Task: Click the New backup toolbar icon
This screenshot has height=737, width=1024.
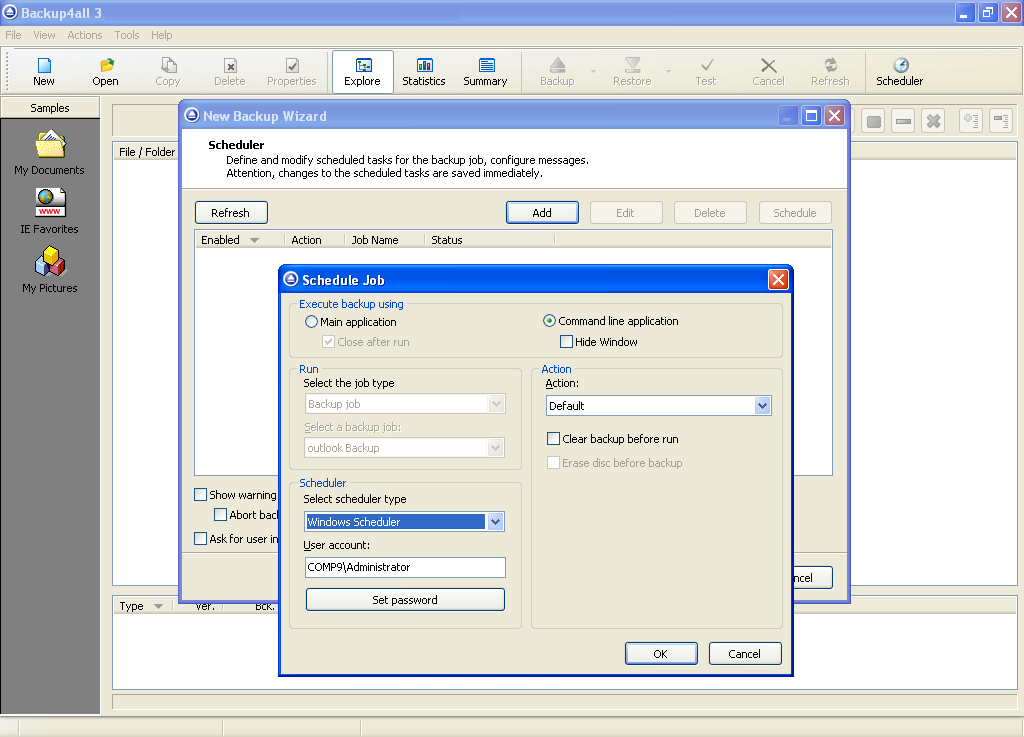Action: click(x=44, y=72)
